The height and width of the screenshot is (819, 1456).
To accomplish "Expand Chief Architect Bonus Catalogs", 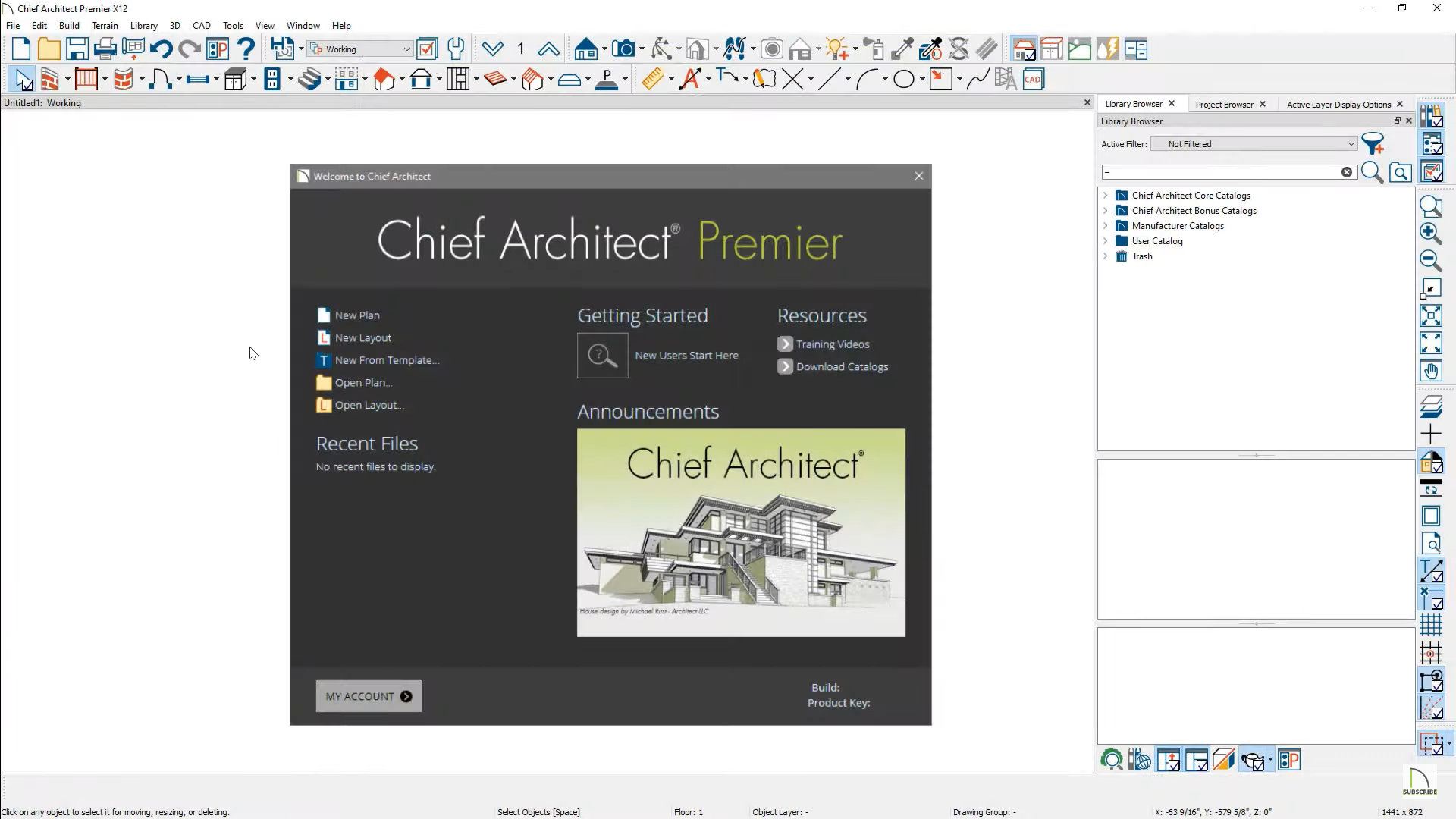I will pos(1106,211).
